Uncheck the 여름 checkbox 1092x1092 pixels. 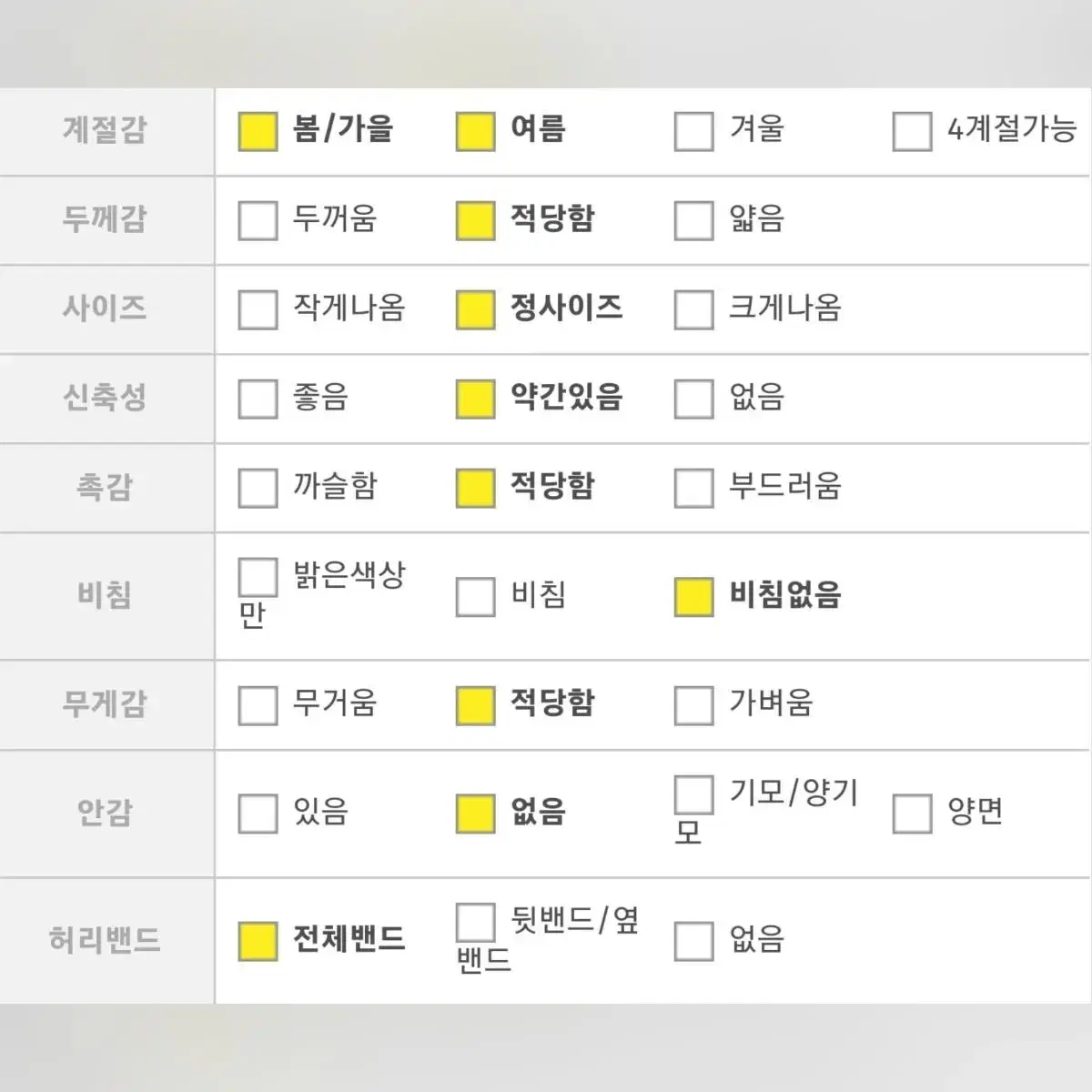475,131
